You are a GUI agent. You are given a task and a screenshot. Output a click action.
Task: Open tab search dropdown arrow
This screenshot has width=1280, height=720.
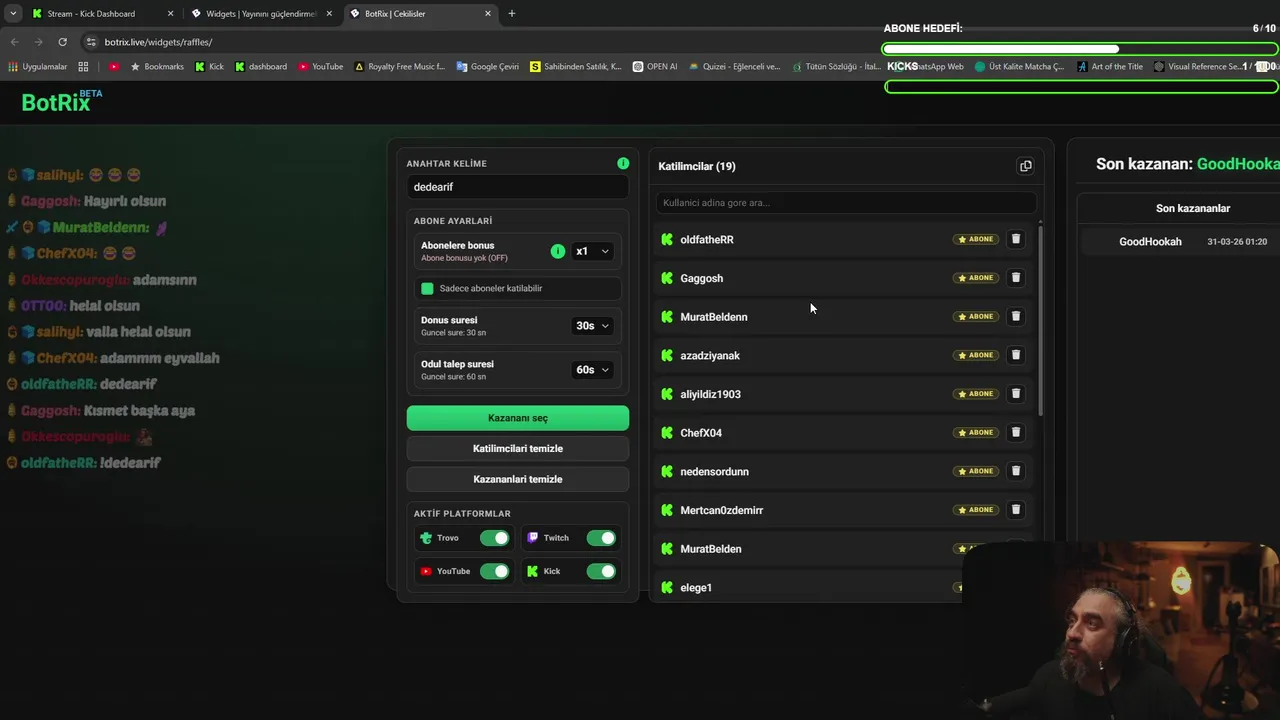13,14
